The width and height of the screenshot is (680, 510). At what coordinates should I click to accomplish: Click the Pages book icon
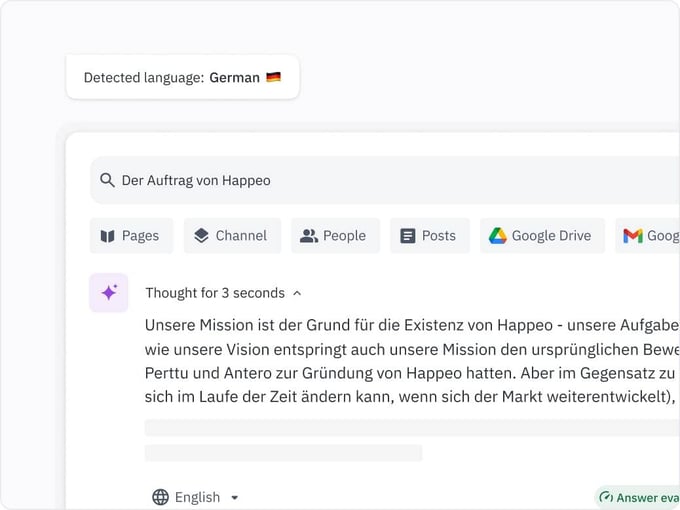108,236
